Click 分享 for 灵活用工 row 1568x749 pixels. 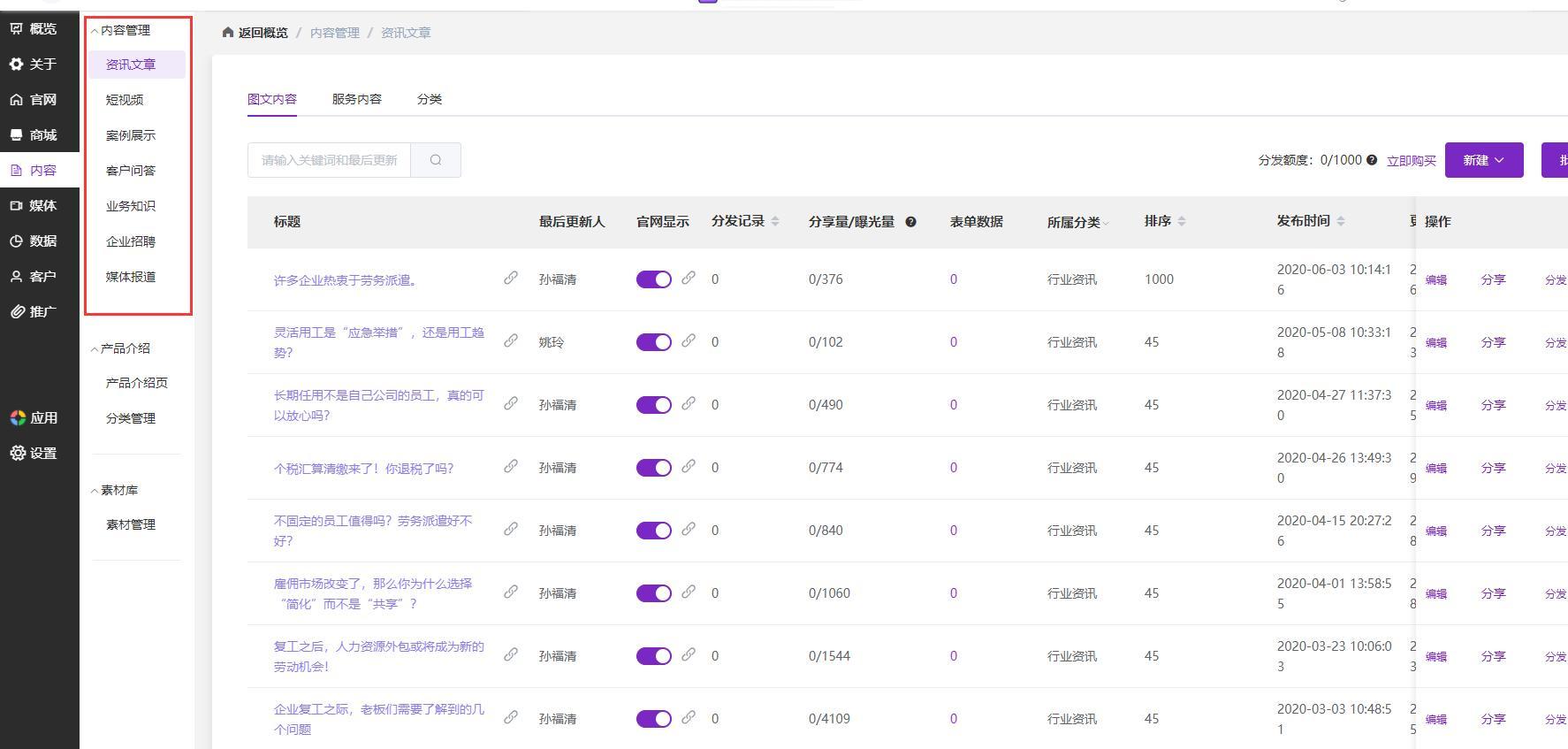(1493, 343)
